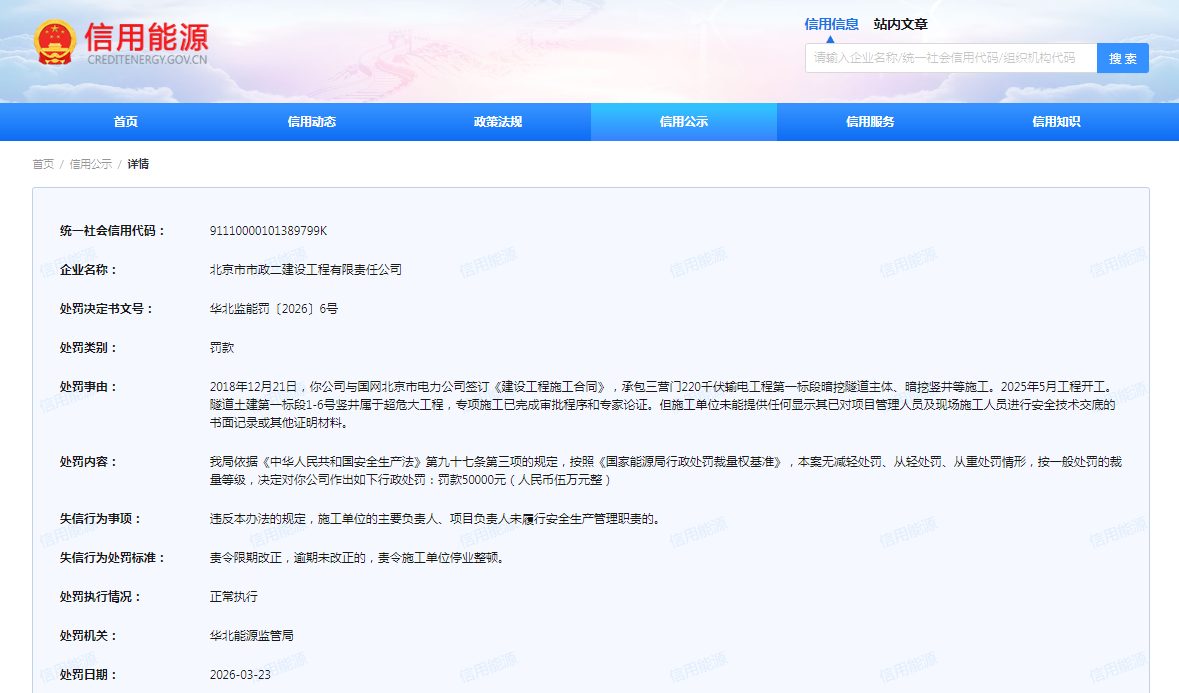Click the national emblem logo icon
This screenshot has width=1179, height=693.
(54, 43)
